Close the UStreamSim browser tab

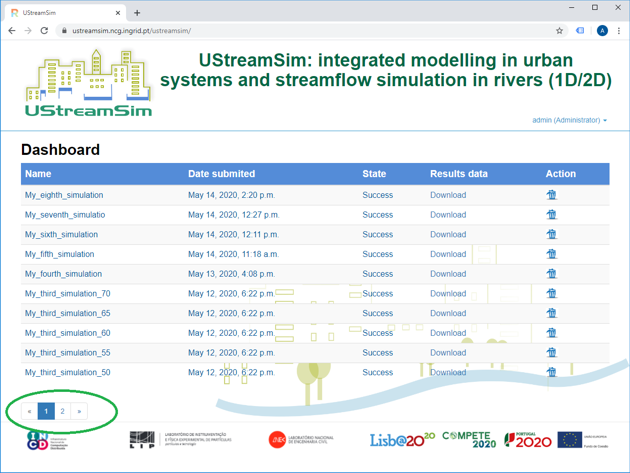tap(118, 13)
